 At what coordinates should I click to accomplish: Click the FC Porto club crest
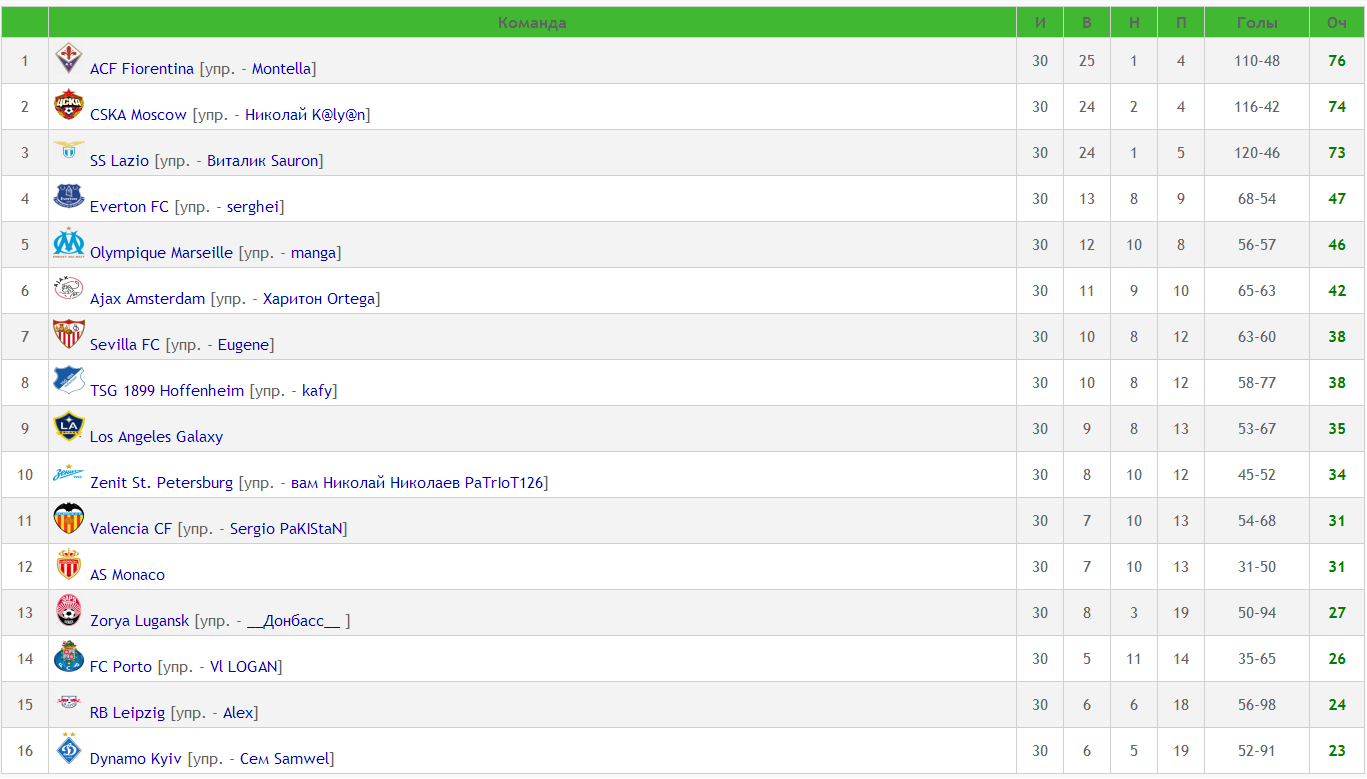pos(68,657)
